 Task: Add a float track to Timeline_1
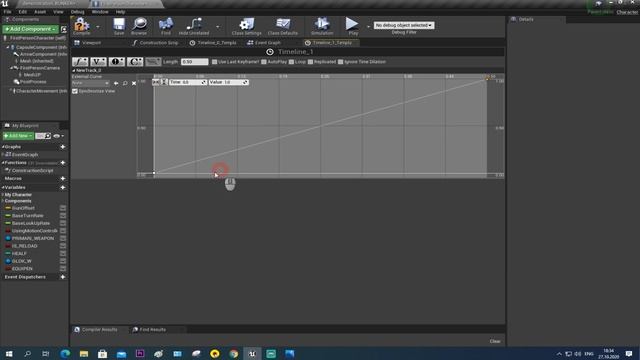pos(80,62)
